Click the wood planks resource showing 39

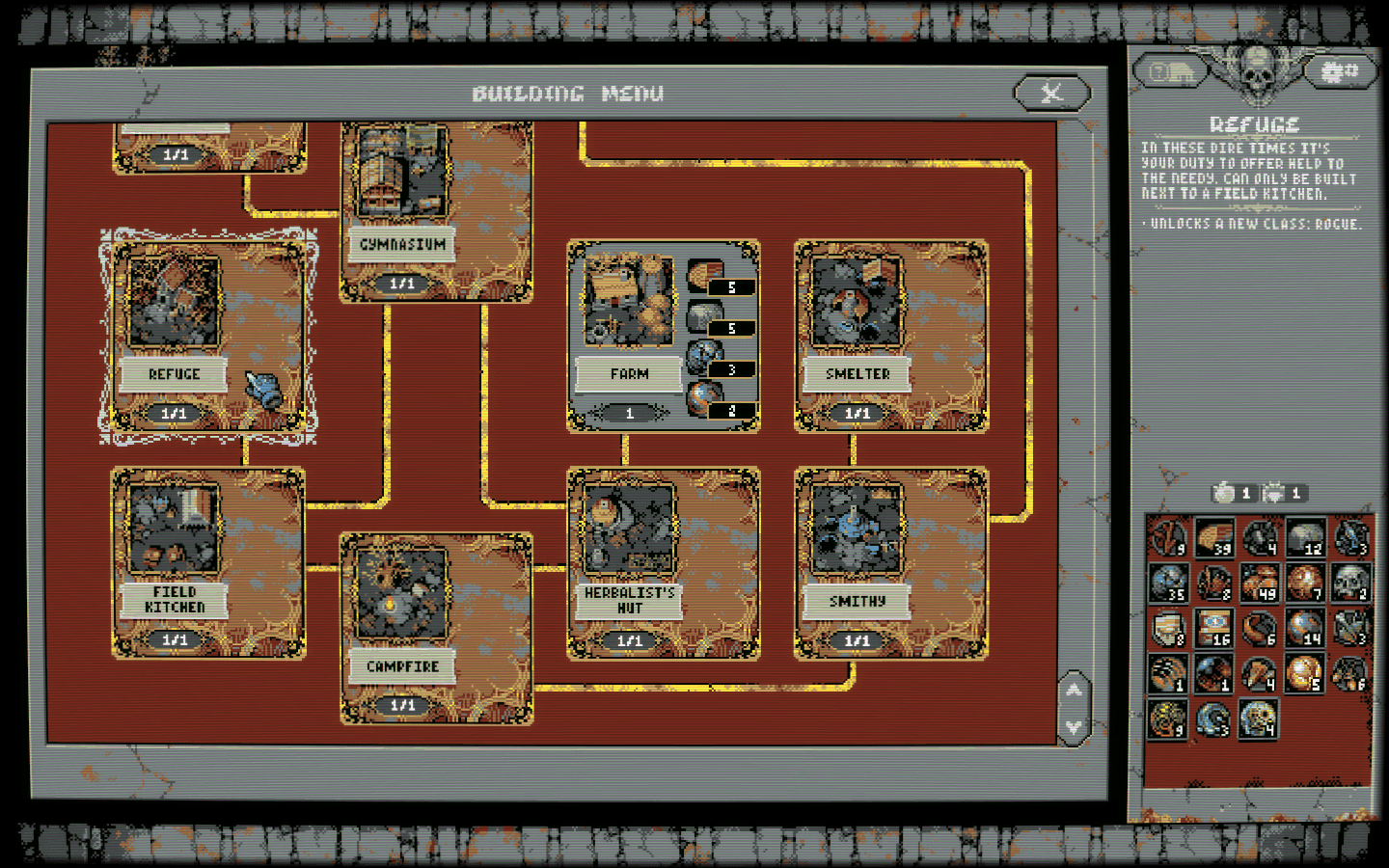pyautogui.click(x=1213, y=538)
